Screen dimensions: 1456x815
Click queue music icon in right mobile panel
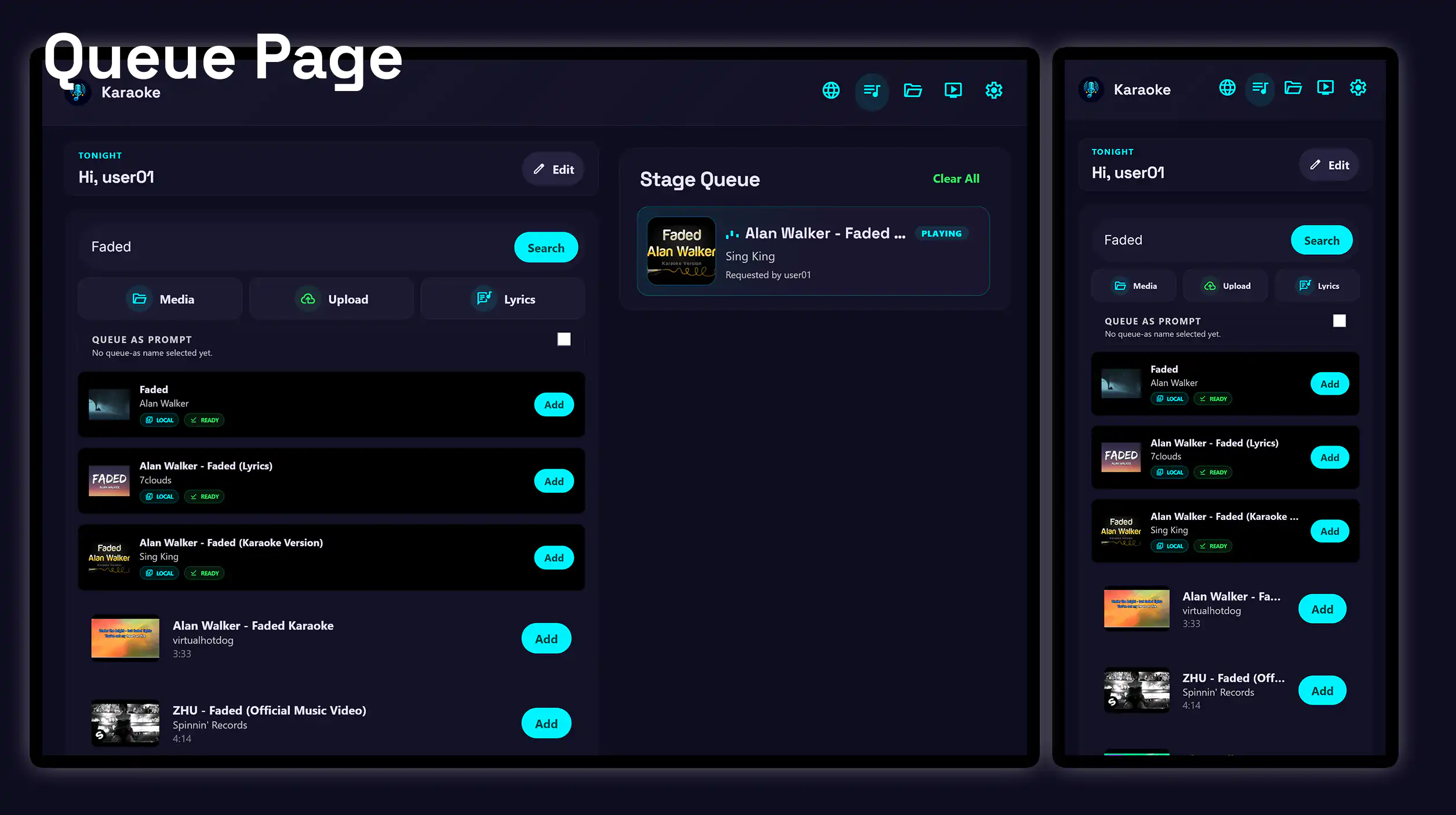[1260, 88]
